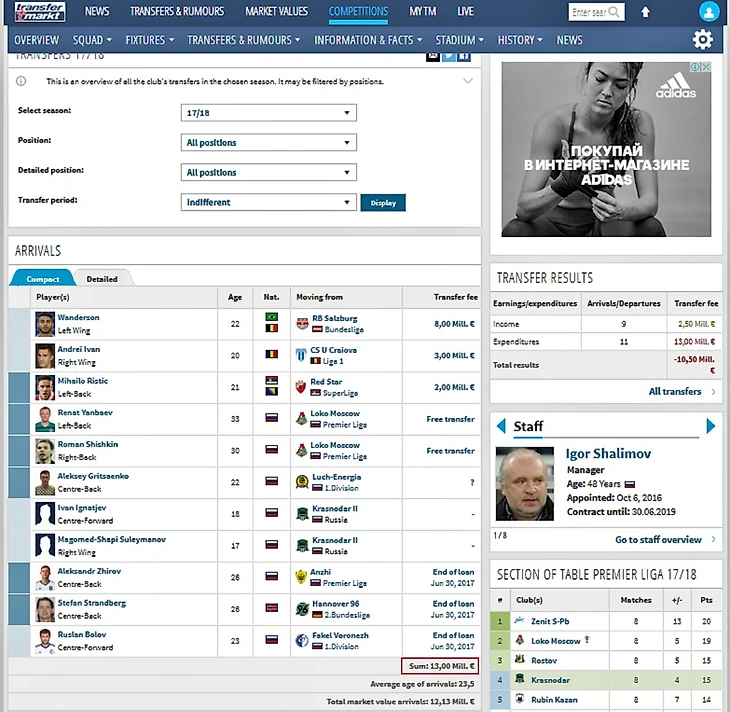The height and width of the screenshot is (712, 730).
Task: Open the Select season dropdown
Action: [x=268, y=113]
